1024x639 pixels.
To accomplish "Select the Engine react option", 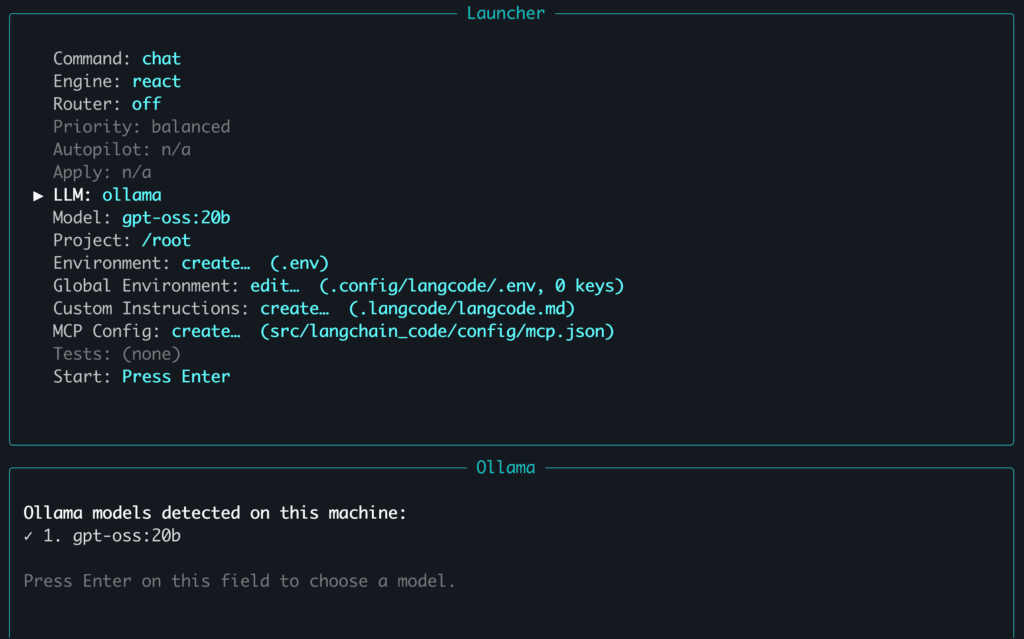I will (x=156, y=81).
